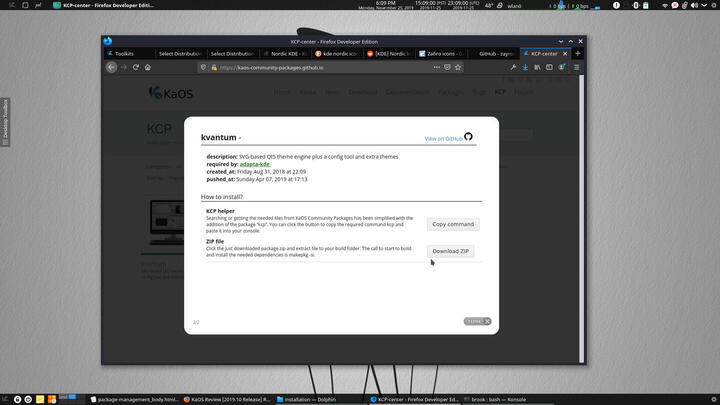Open package-management_body.html taskbar entry
The height and width of the screenshot is (405, 720).
pos(134,399)
